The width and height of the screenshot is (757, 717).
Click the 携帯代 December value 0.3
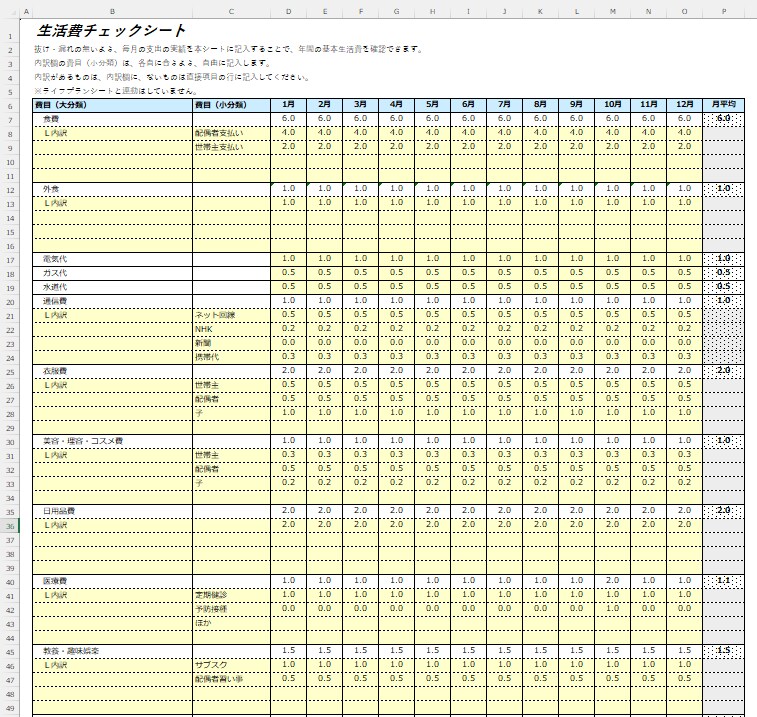(x=685, y=357)
